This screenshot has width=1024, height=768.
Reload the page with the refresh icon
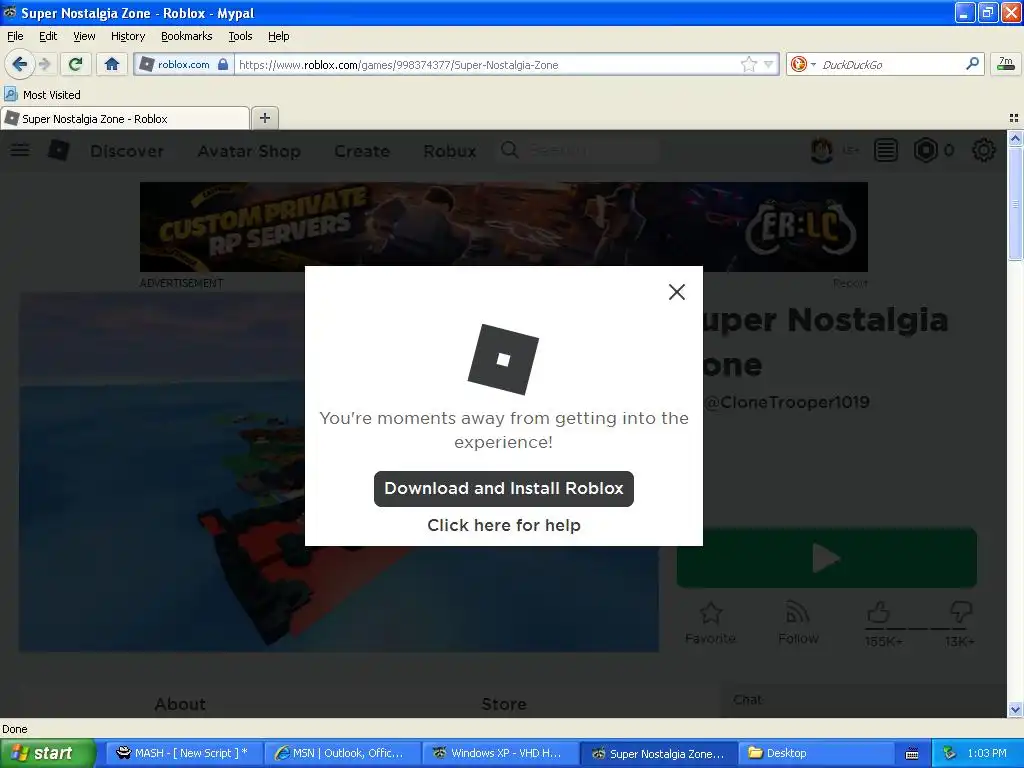pos(75,64)
